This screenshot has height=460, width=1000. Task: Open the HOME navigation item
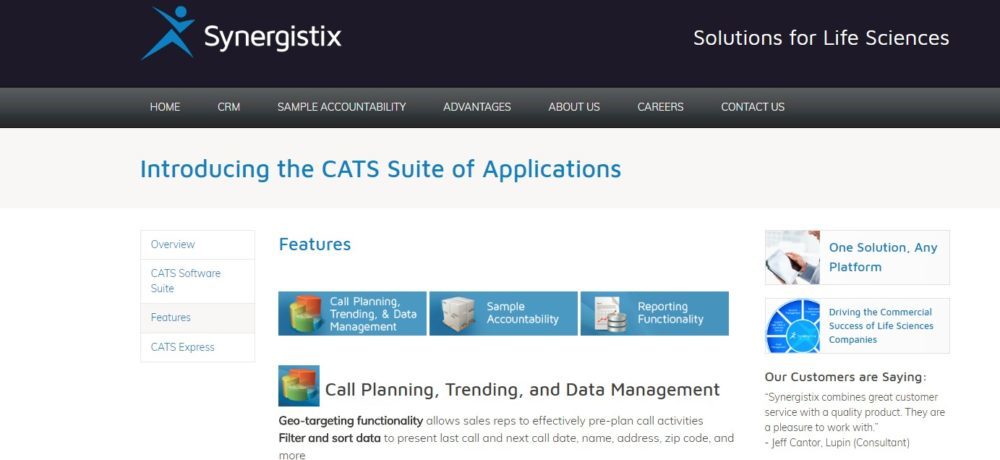165,107
